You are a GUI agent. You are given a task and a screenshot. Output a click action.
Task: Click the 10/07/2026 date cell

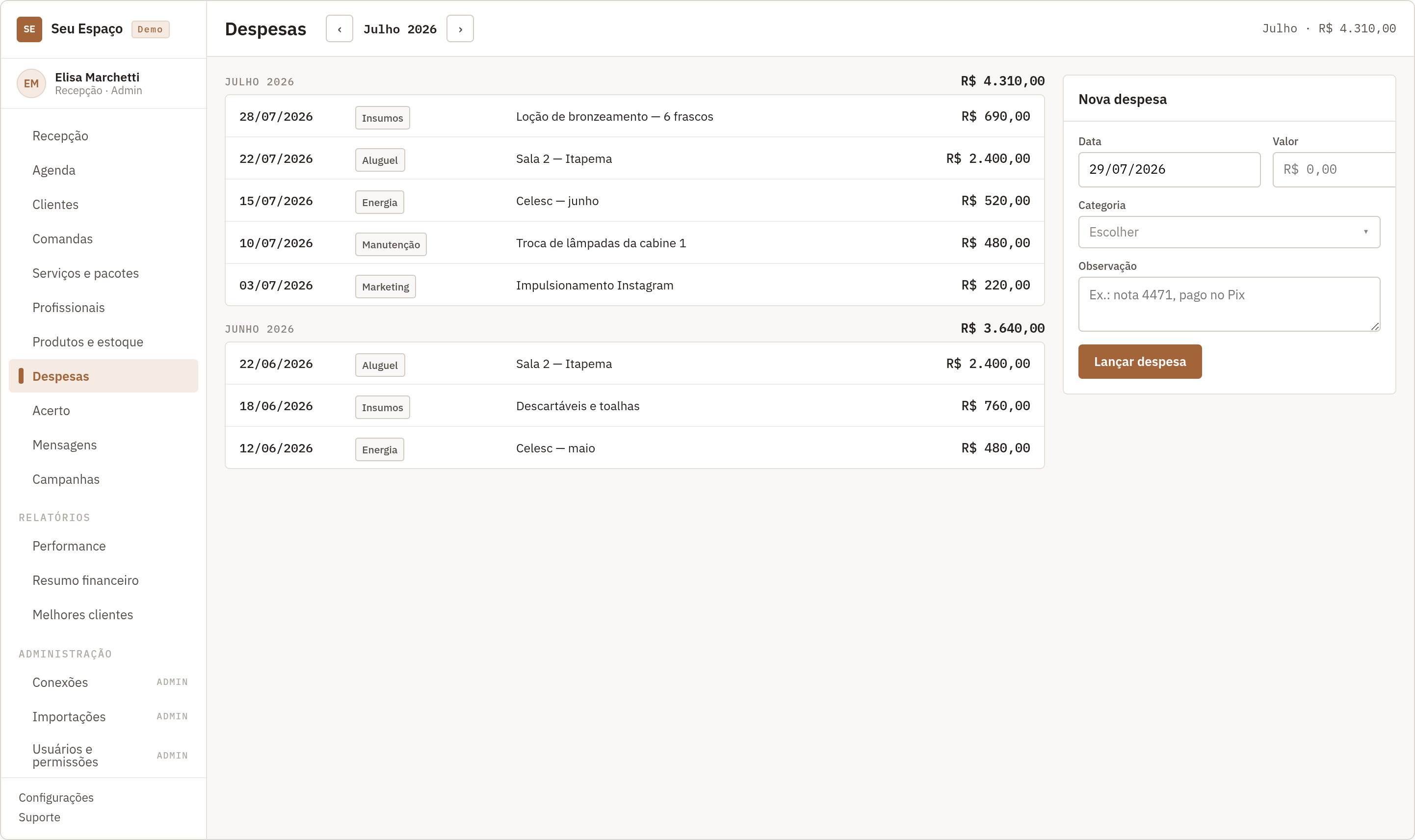click(x=276, y=243)
